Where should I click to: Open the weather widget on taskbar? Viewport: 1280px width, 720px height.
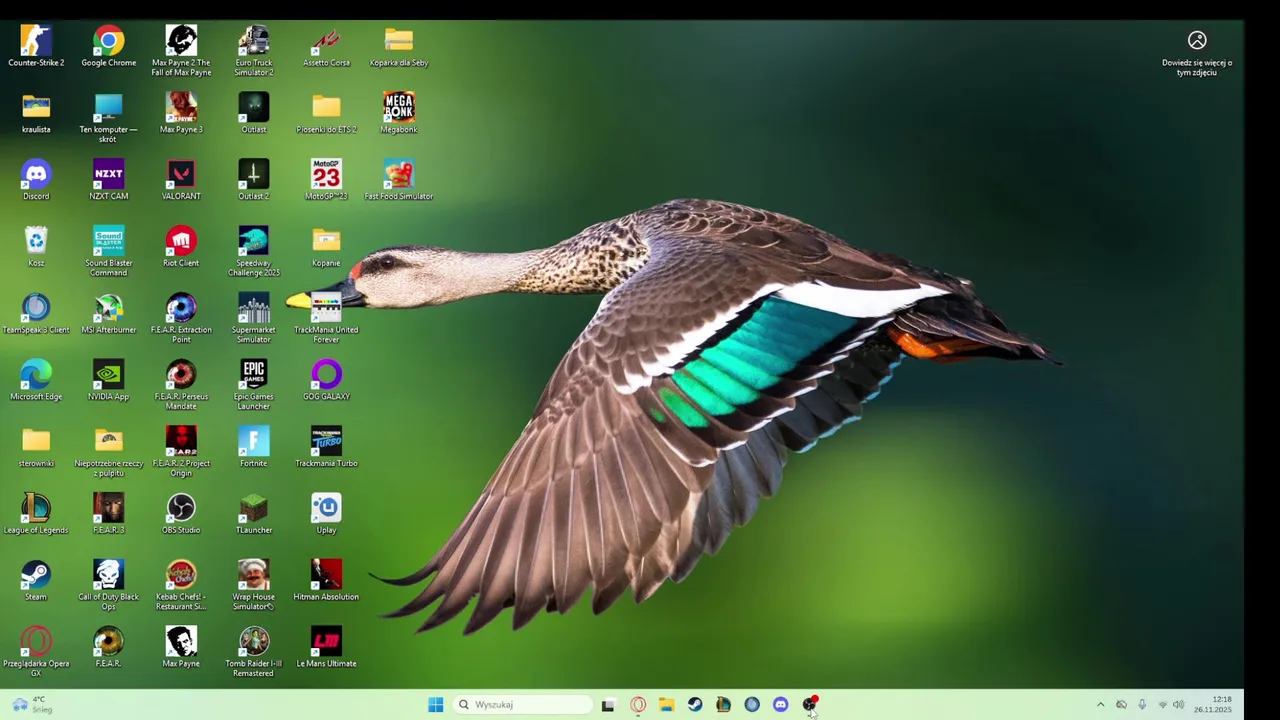pos(31,705)
